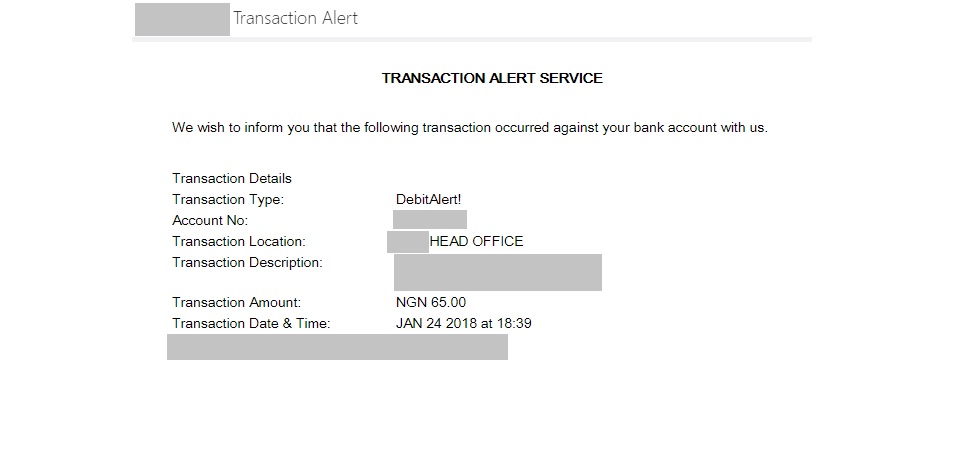The height and width of the screenshot is (450, 960).
Task: Click the Transaction Type label
Action: [228, 199]
